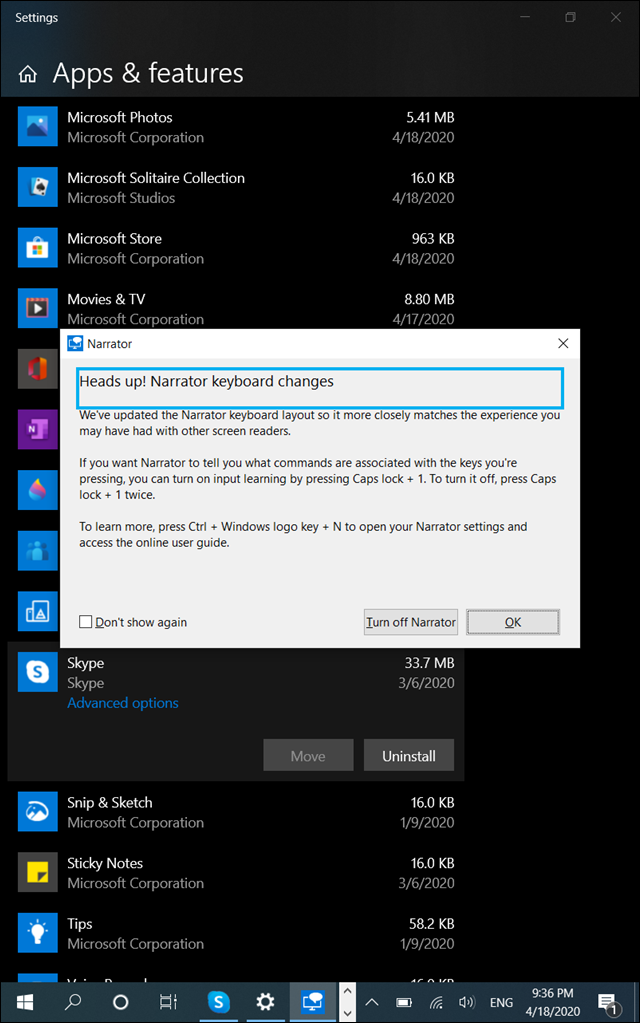640x1023 pixels.
Task: Open Cortana circle on taskbar
Action: 121,1002
